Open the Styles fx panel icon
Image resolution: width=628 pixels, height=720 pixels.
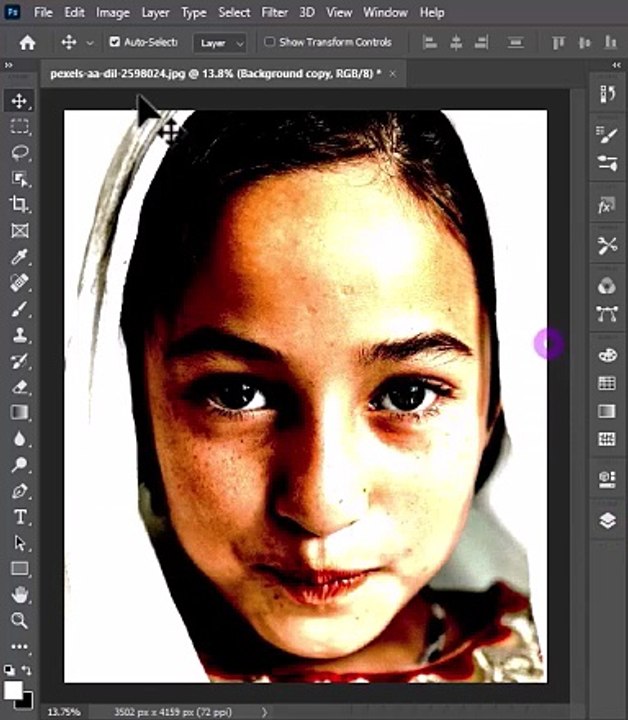[x=607, y=205]
